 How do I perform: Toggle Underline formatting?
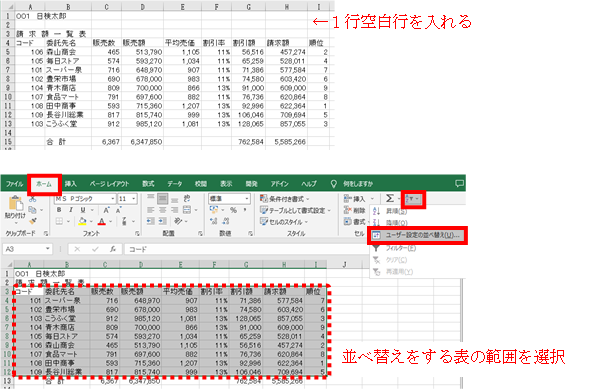[83, 210]
